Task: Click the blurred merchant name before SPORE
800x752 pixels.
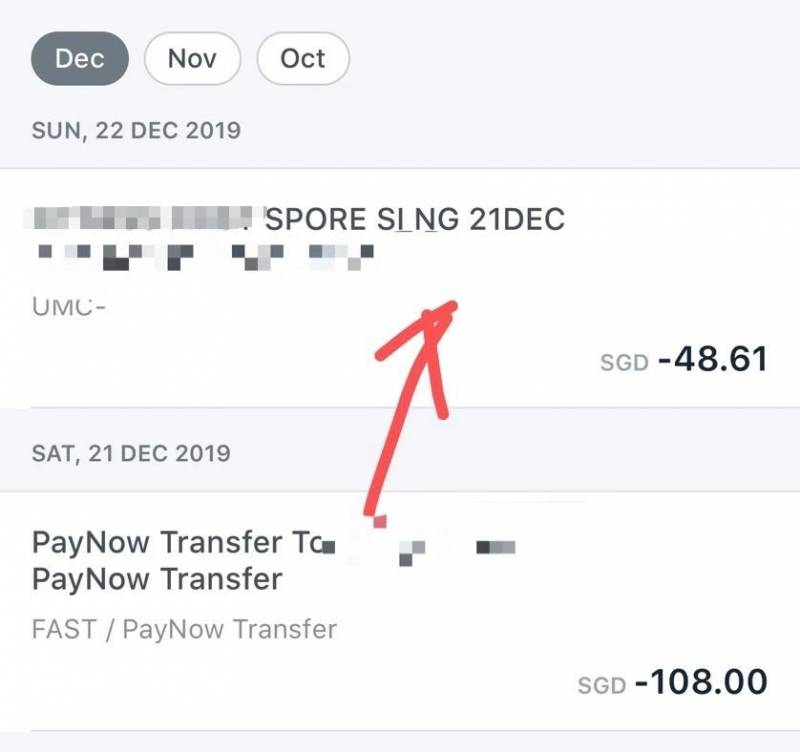Action: (144, 219)
